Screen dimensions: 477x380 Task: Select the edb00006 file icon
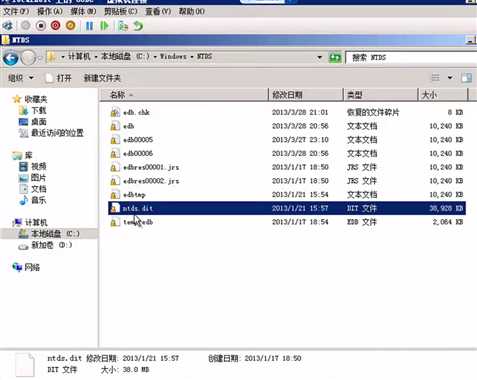coord(115,153)
